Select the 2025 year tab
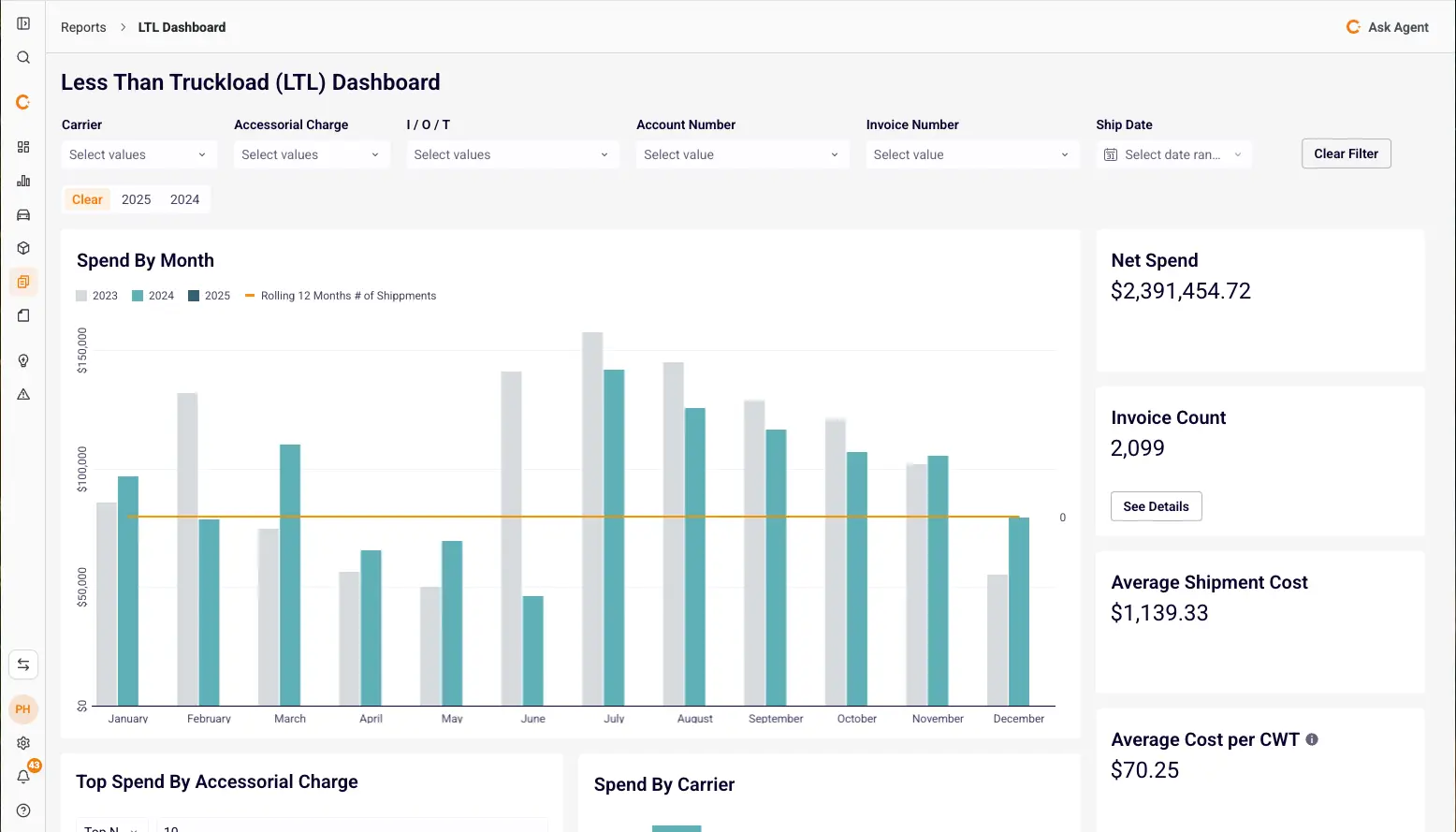Viewport: 1456px width, 832px height. 136,199
